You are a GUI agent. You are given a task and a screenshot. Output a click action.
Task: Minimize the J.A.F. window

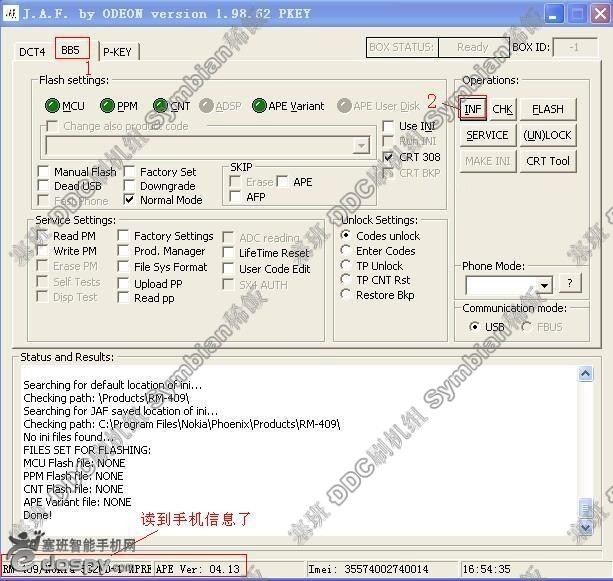pos(553,14)
